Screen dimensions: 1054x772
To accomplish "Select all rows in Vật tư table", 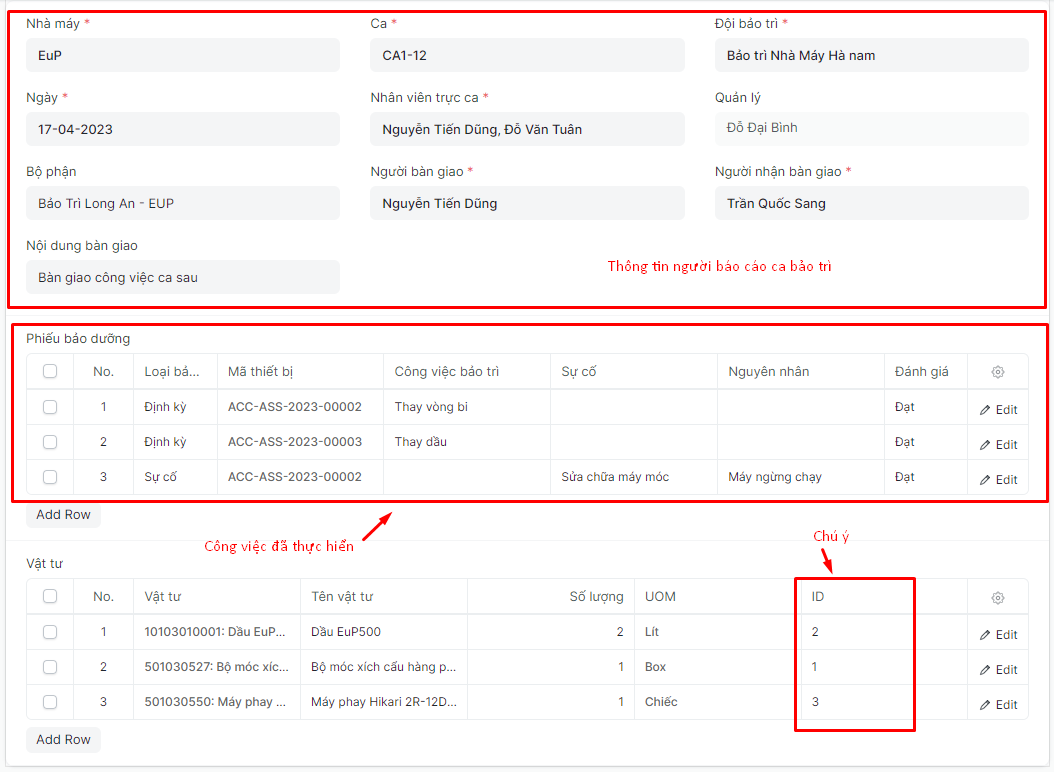I will point(50,597).
